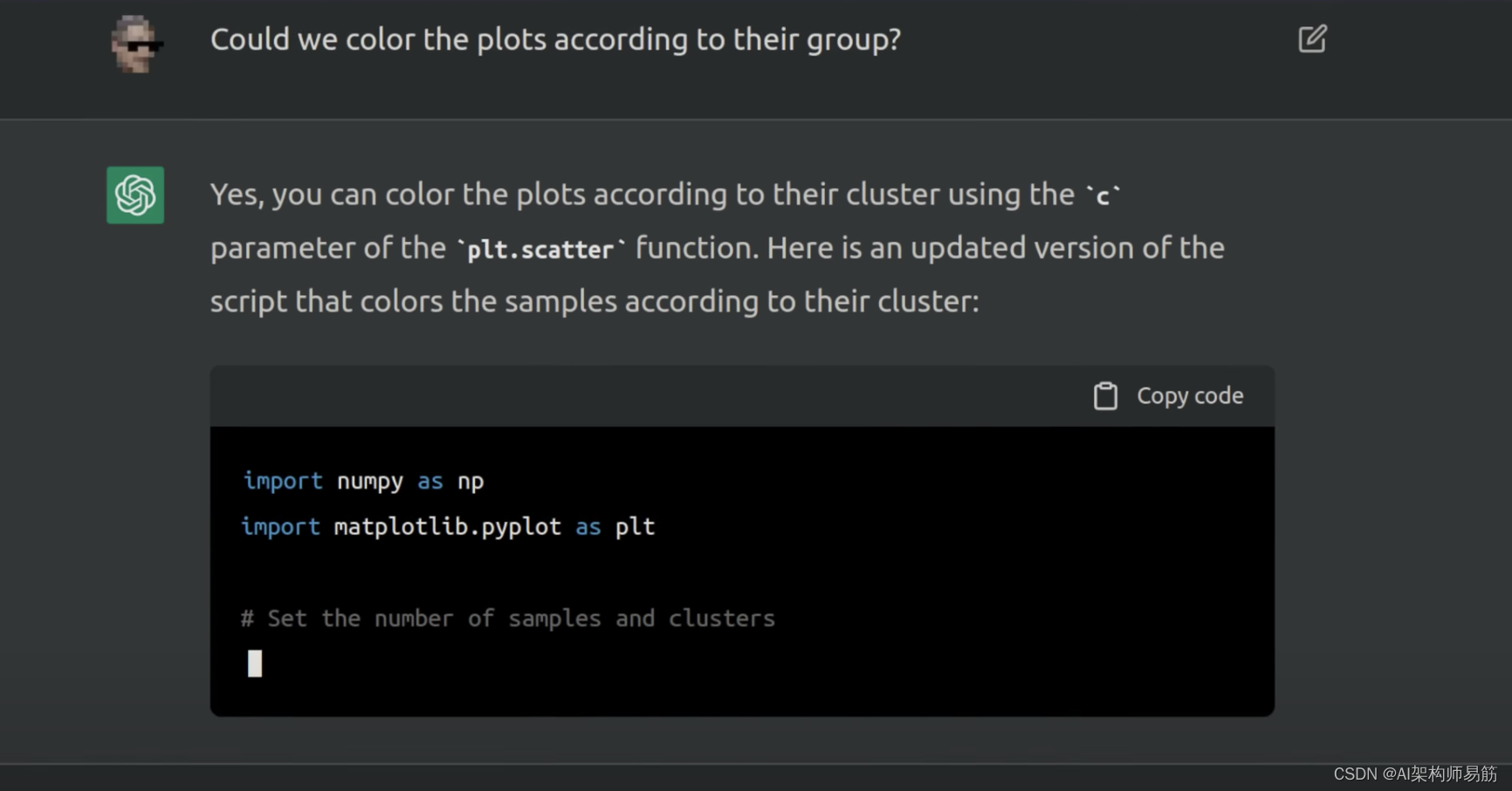Click the clipboard icon in code header
The width and height of the screenshot is (1512, 791).
1105,396
